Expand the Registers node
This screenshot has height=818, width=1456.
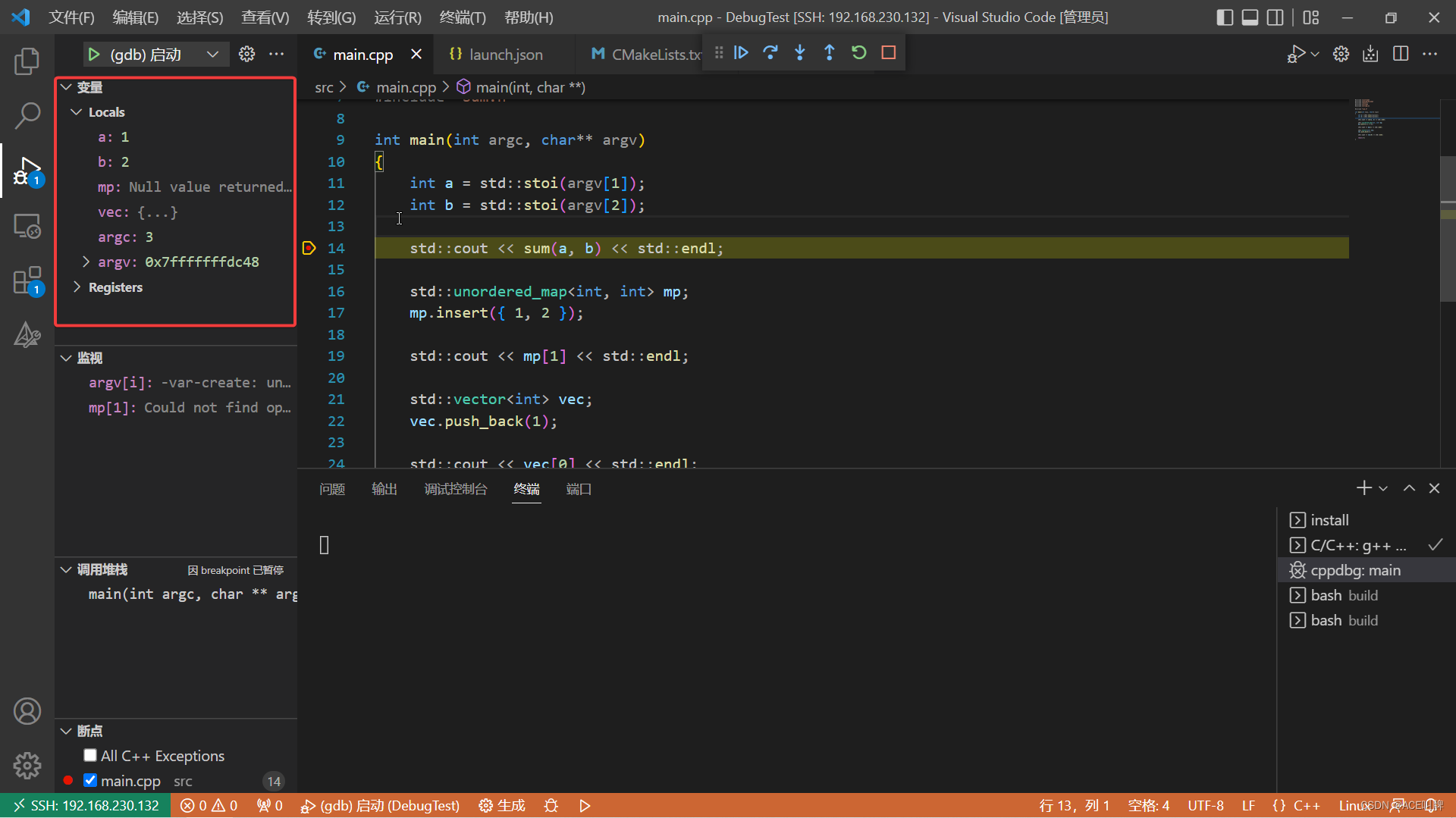(77, 287)
